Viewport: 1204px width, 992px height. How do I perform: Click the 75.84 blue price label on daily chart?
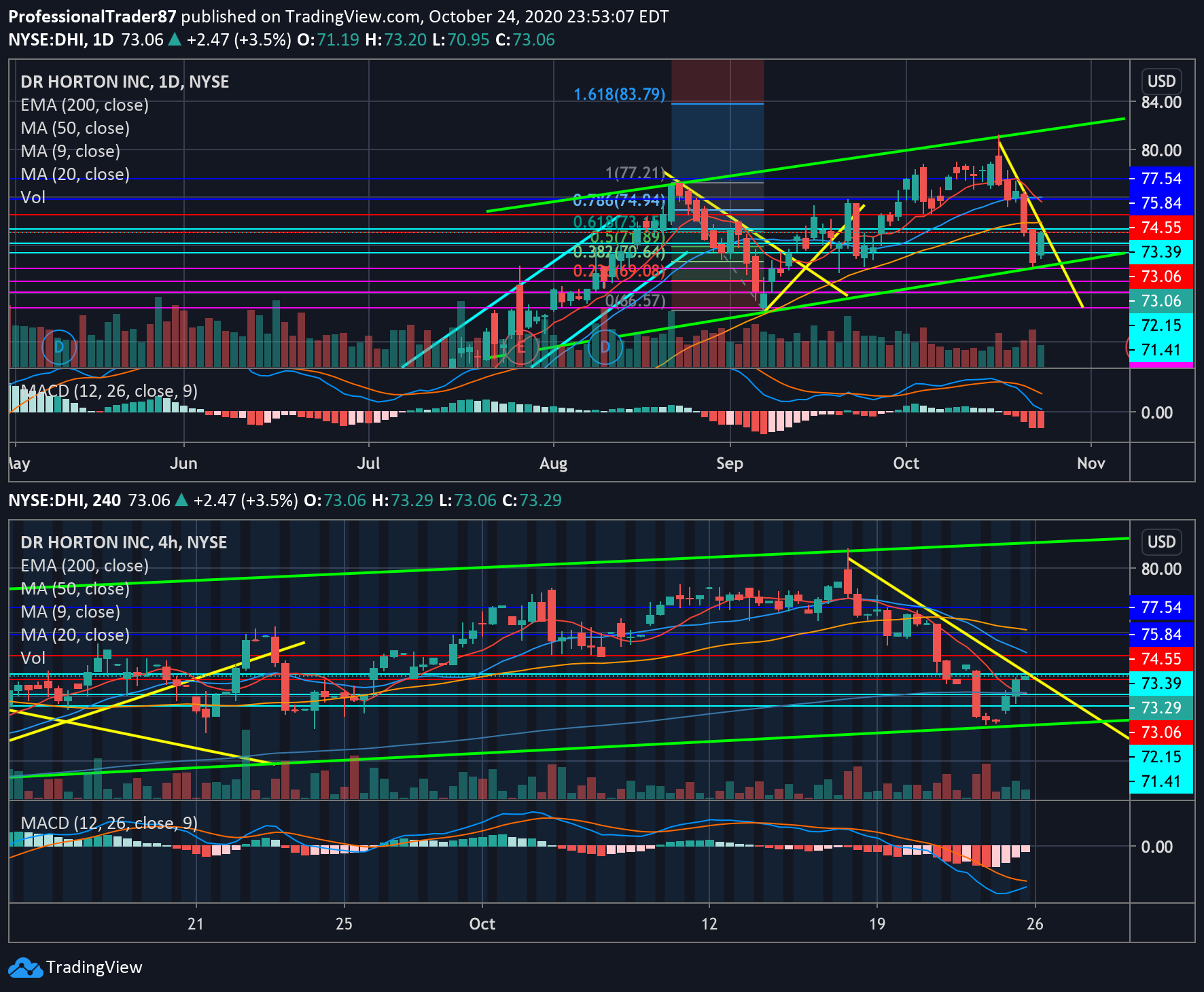[1161, 203]
